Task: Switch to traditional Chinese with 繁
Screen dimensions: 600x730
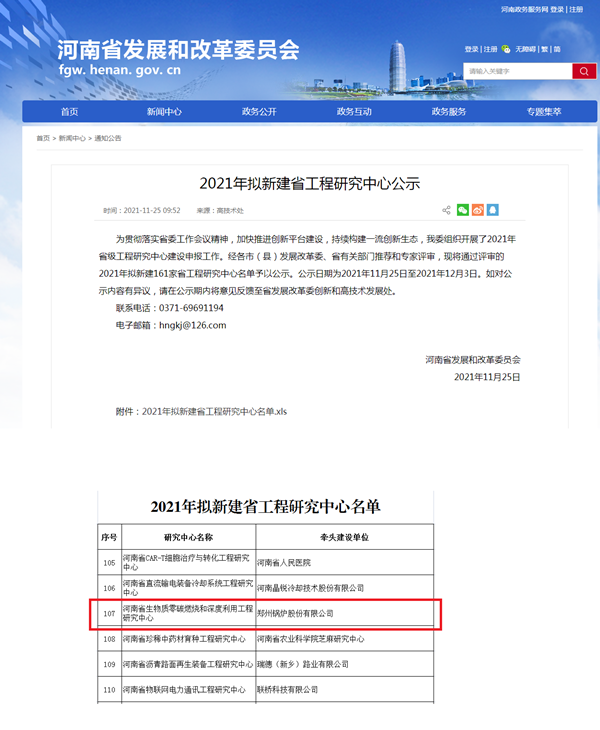Action: pos(544,49)
